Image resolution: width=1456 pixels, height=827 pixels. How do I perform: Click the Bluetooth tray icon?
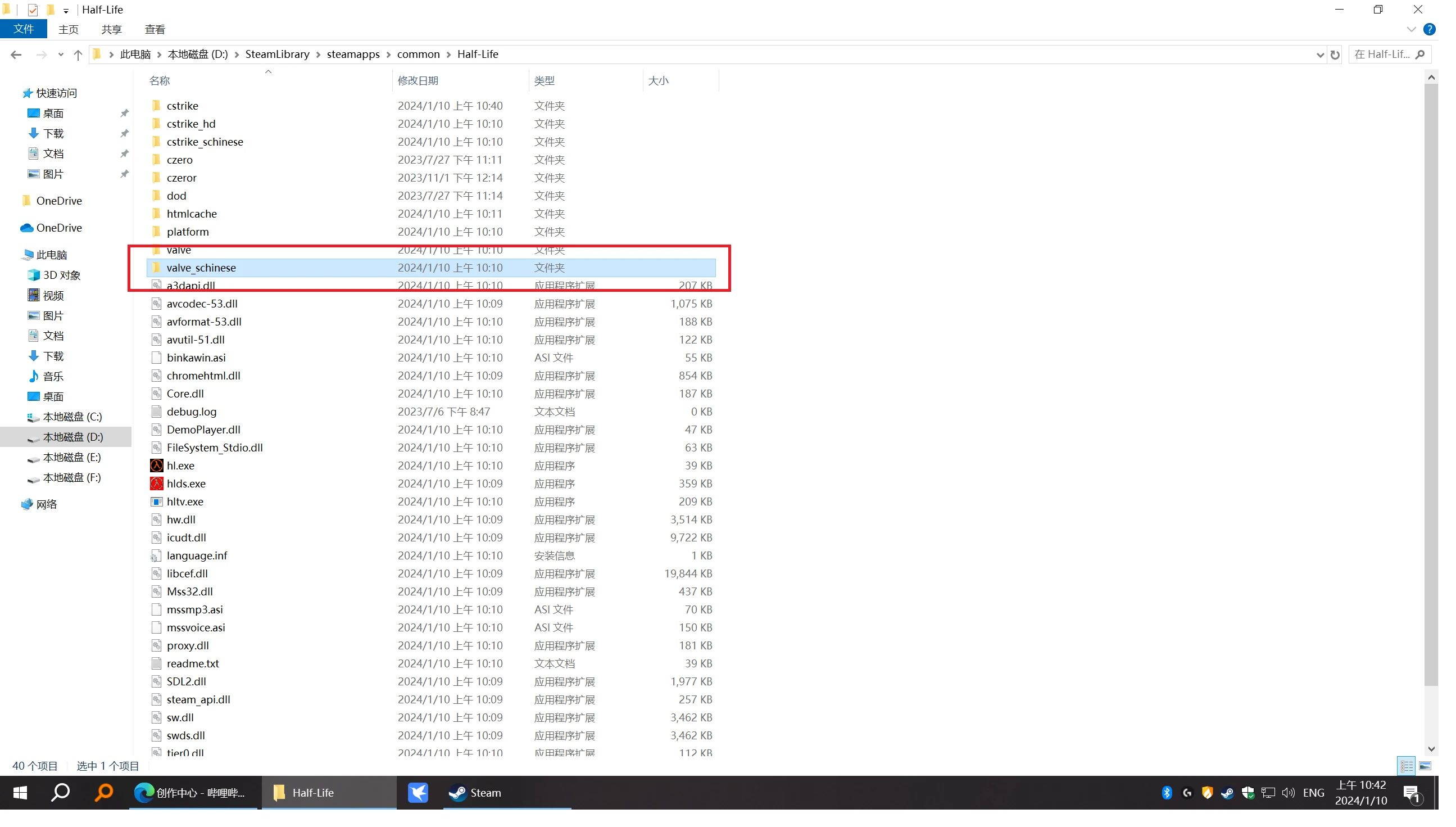(1167, 793)
